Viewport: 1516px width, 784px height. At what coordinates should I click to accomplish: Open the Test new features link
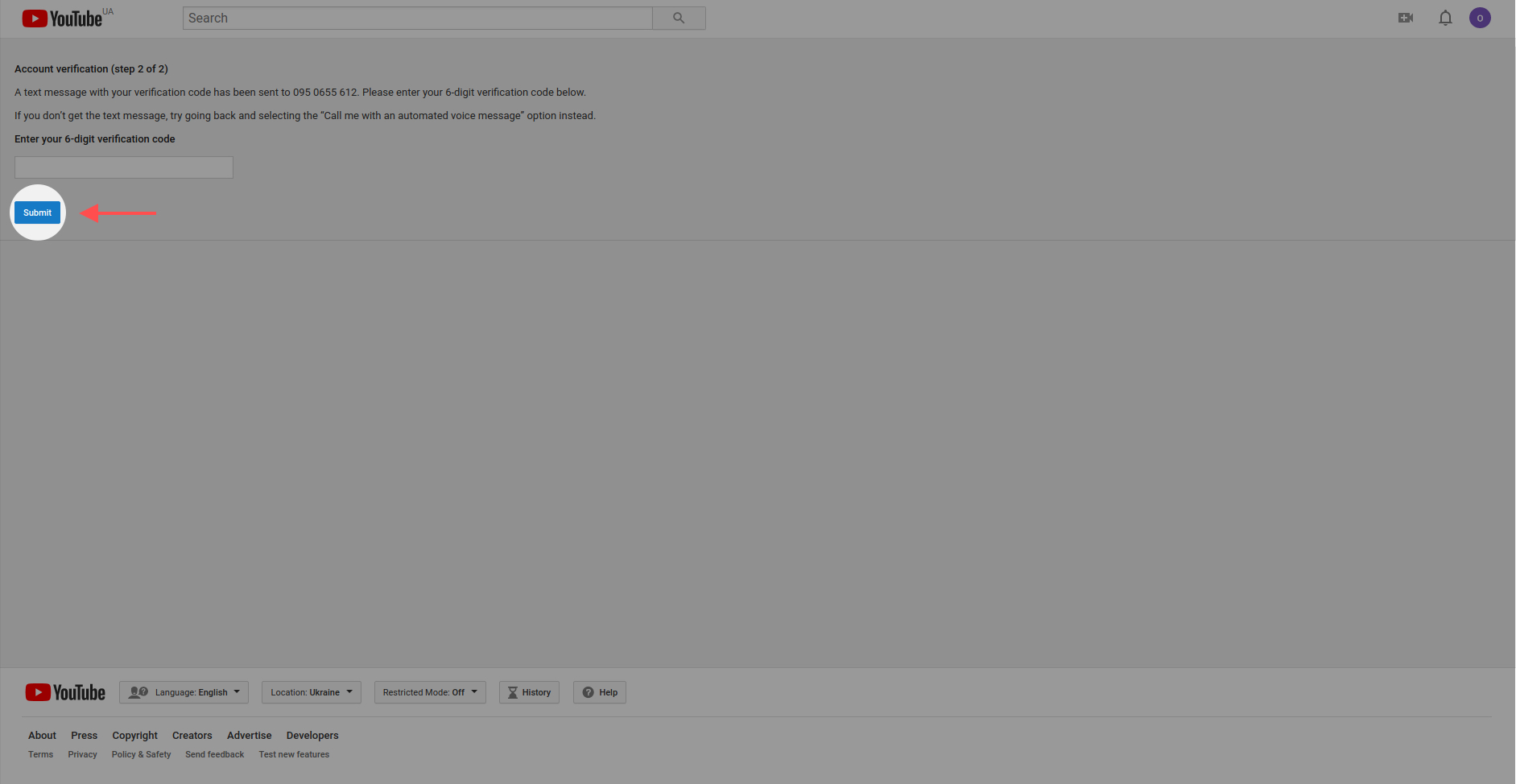(294, 755)
